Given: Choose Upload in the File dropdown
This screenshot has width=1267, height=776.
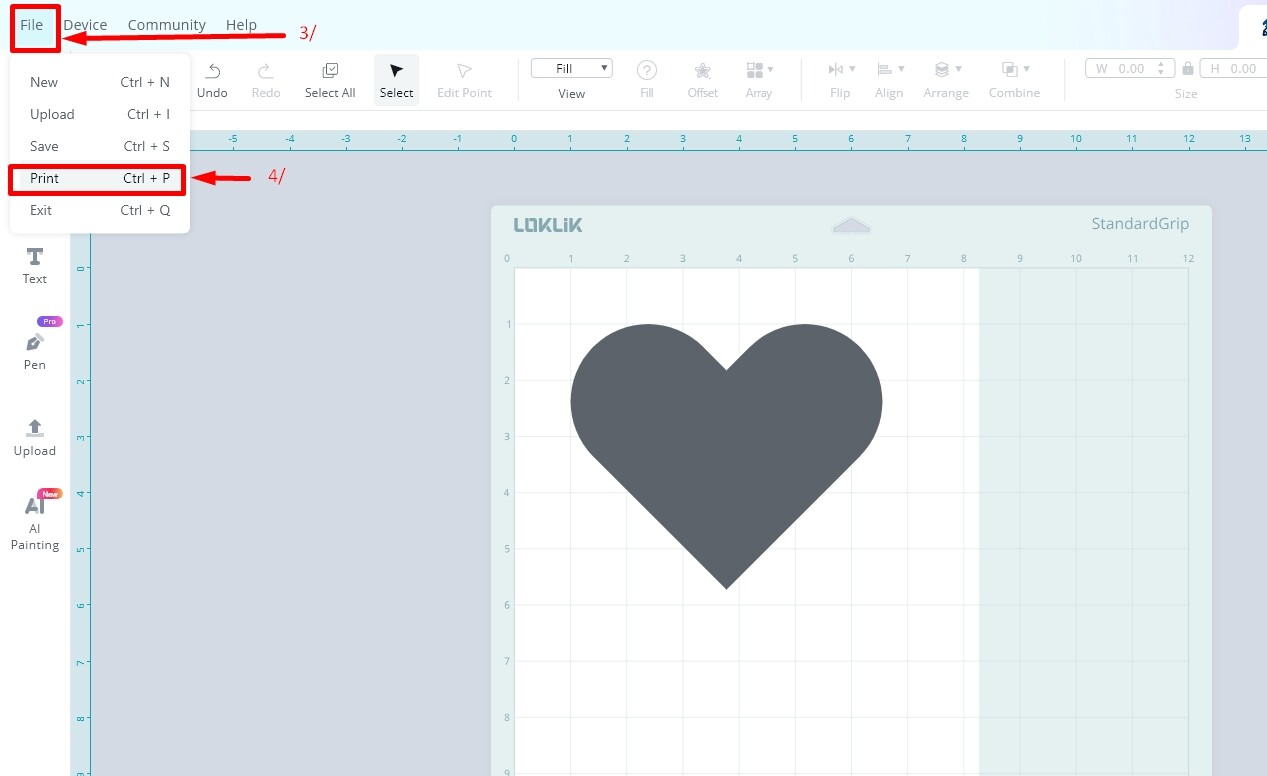Looking at the screenshot, I should click(100, 114).
